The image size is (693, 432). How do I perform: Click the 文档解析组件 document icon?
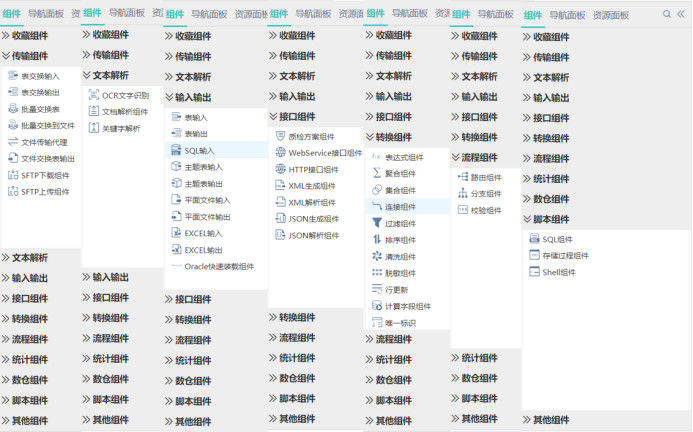(x=94, y=111)
